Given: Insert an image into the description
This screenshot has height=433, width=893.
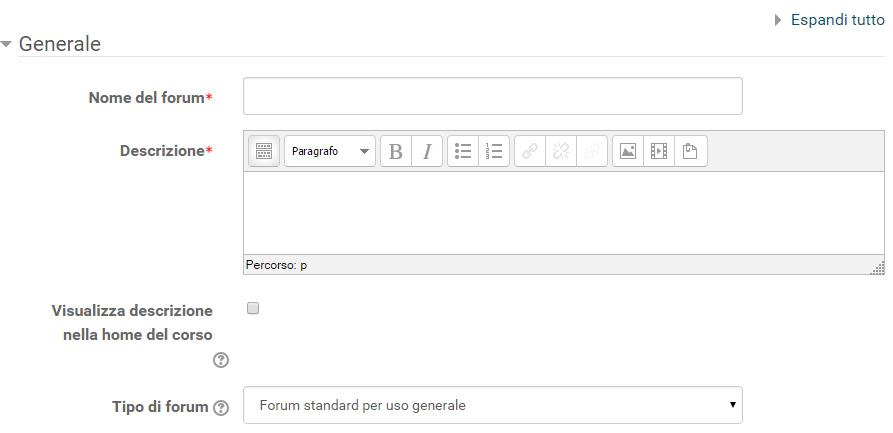Looking at the screenshot, I should [628, 151].
